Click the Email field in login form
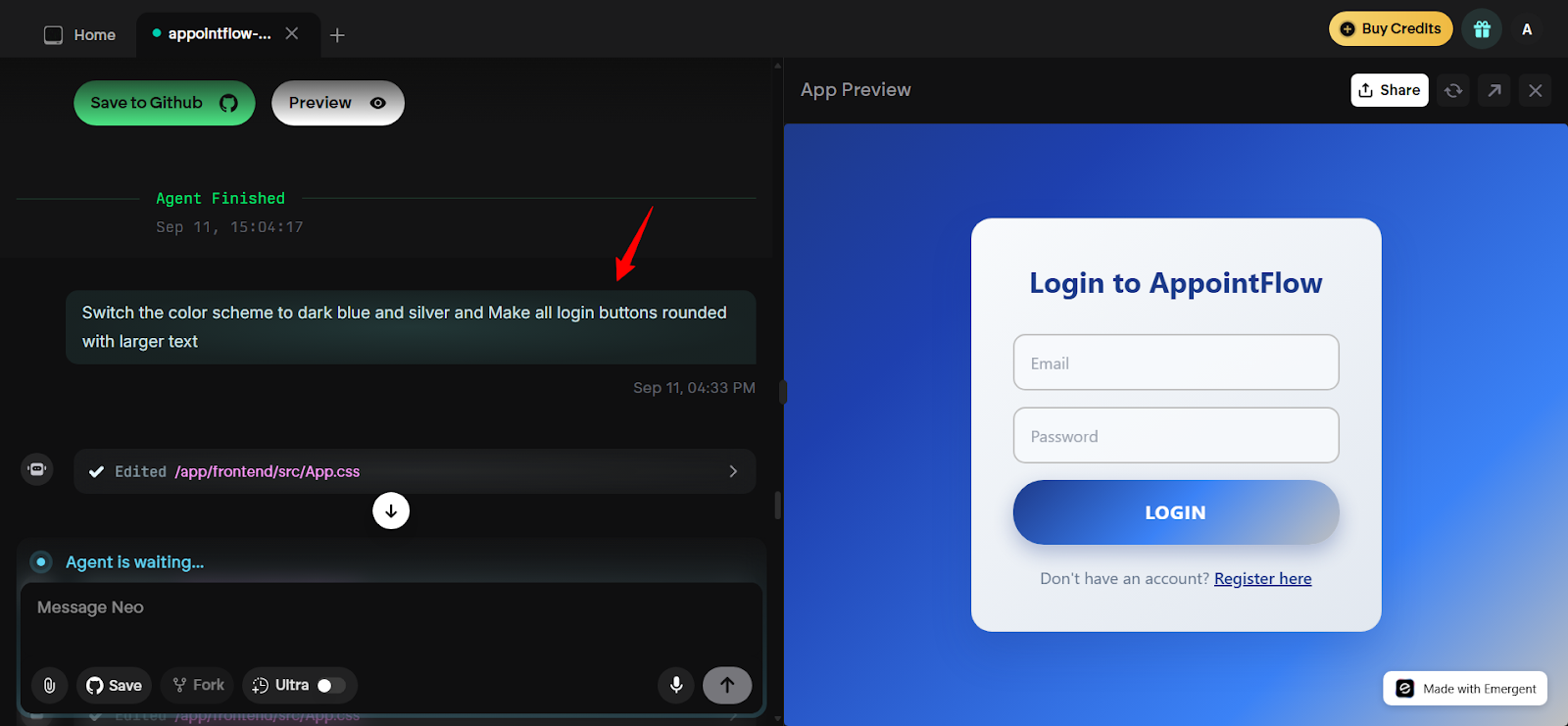1568x726 pixels. tap(1176, 363)
